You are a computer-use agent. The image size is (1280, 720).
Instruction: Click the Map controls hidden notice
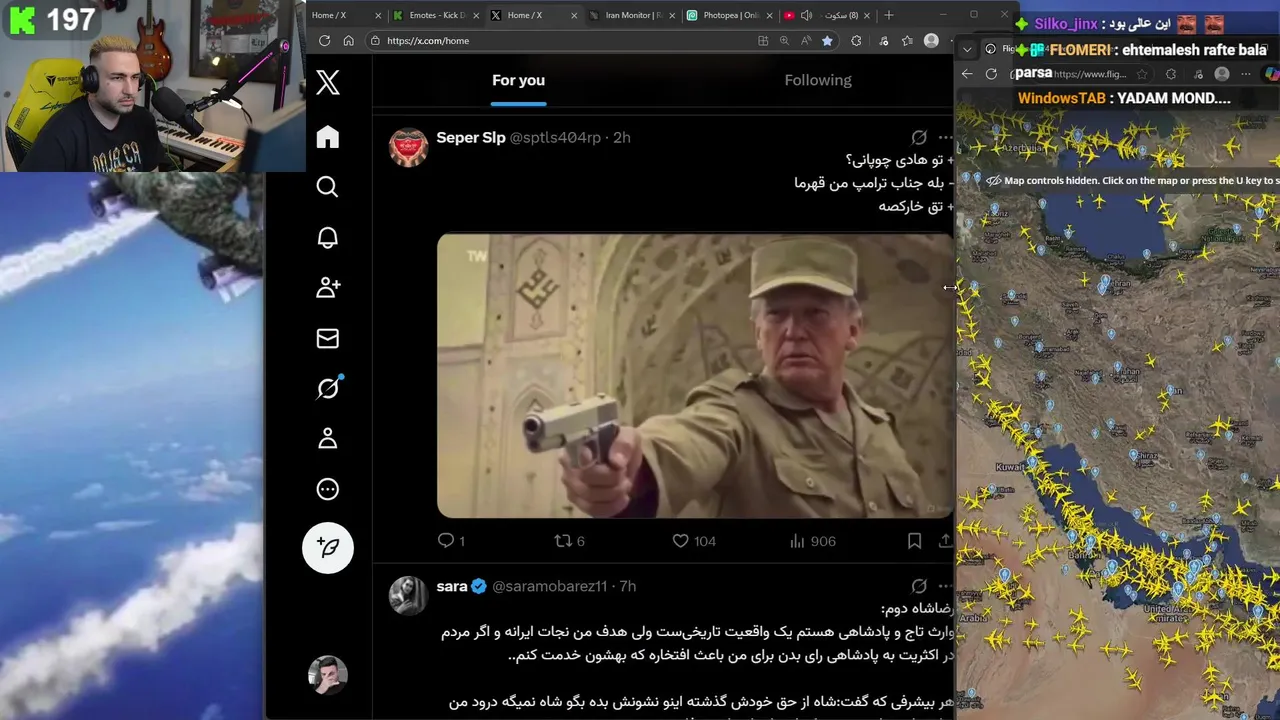click(x=1131, y=181)
